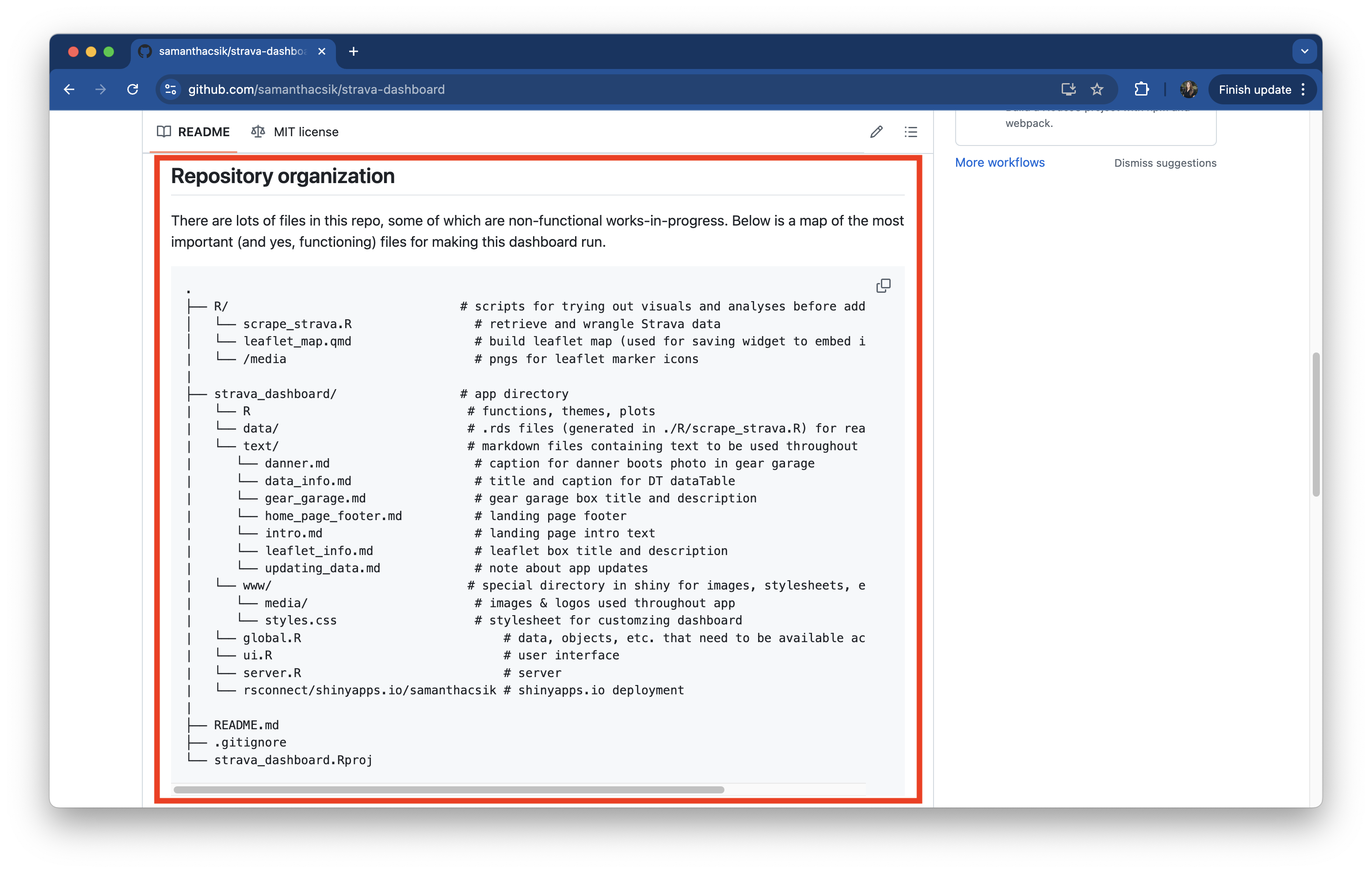View site information icon in address bar
The height and width of the screenshot is (873, 1372).
click(x=170, y=89)
